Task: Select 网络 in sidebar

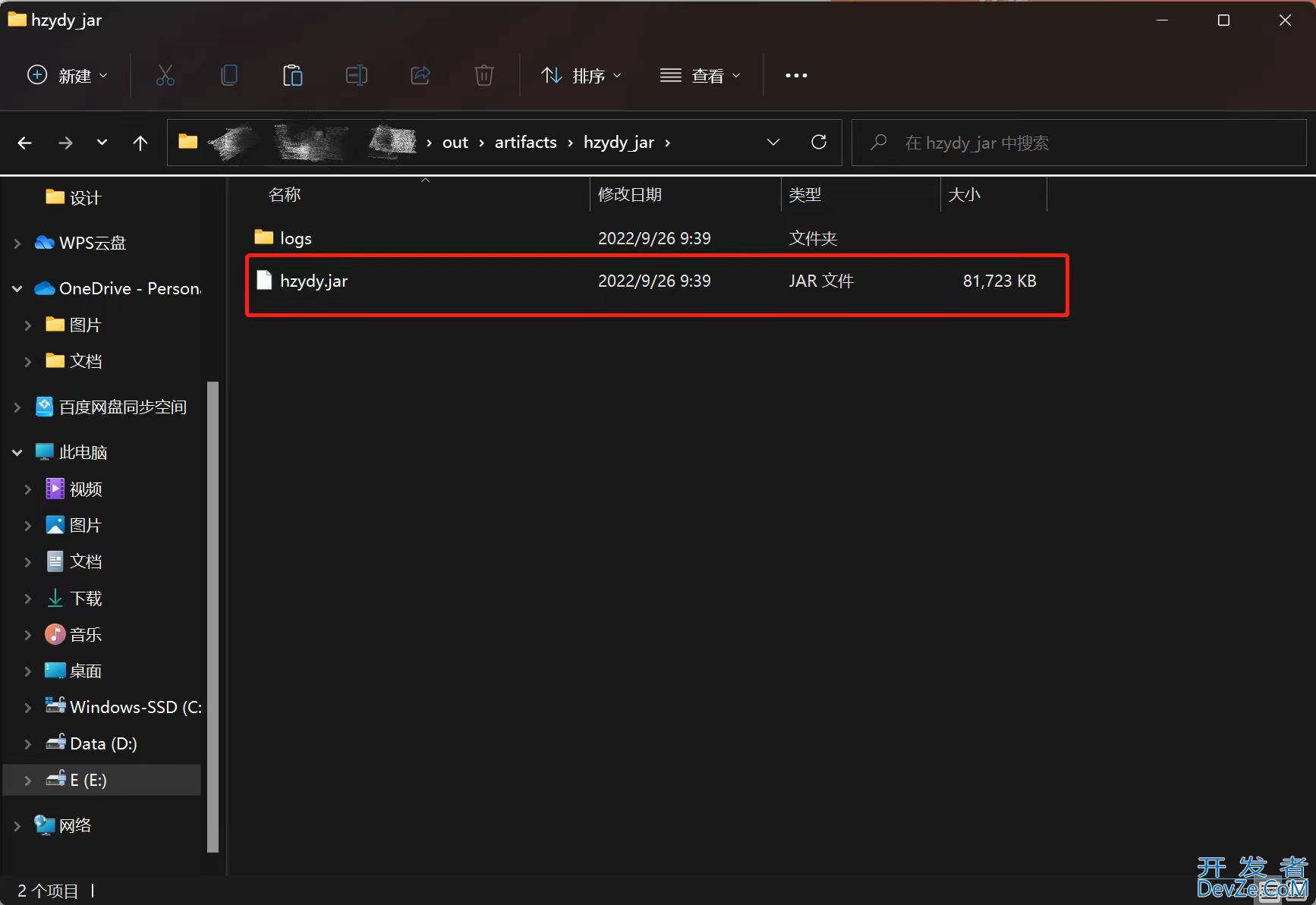Action: [x=63, y=825]
